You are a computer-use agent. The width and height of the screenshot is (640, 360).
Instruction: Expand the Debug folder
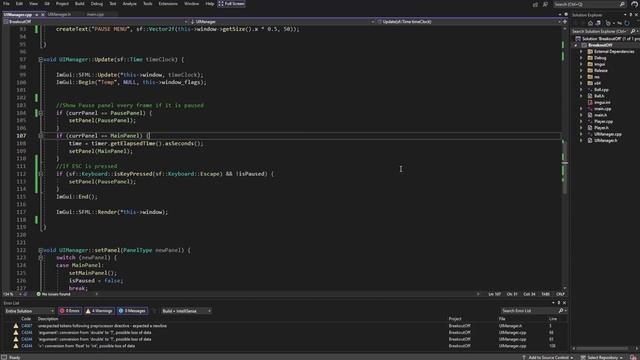click(581, 58)
